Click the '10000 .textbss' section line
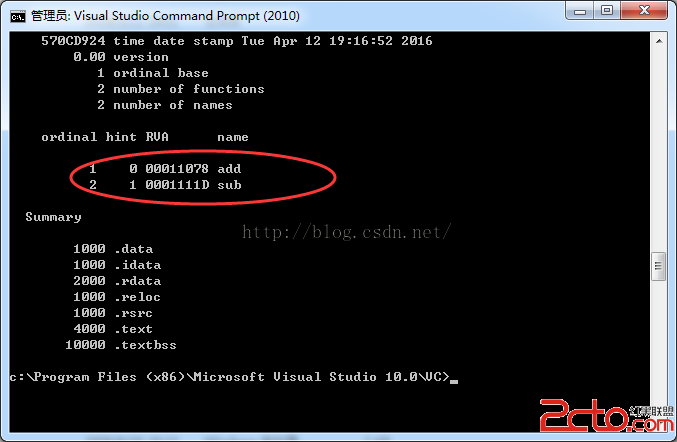The height and width of the screenshot is (442, 677). (x=121, y=345)
